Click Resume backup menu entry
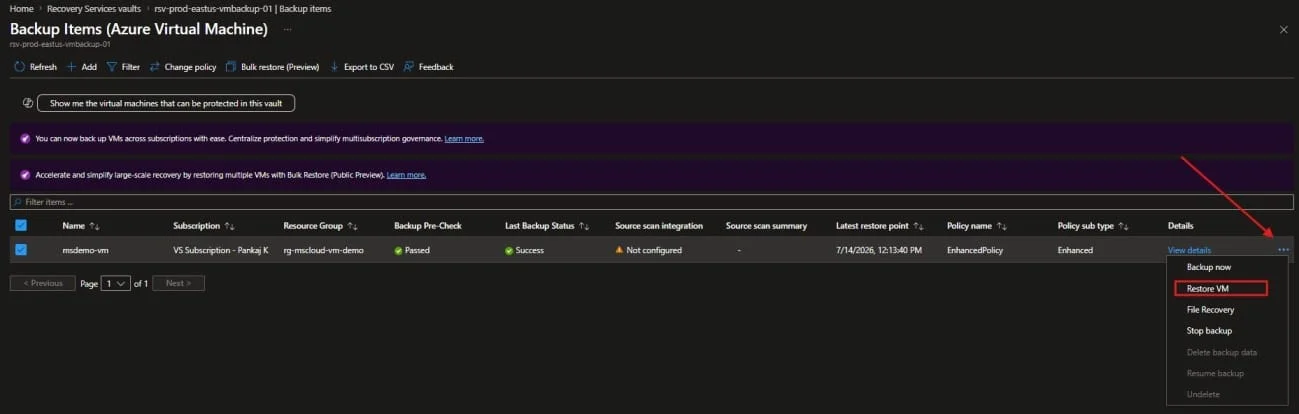Viewport: 1299px width, 414px height. [1214, 373]
